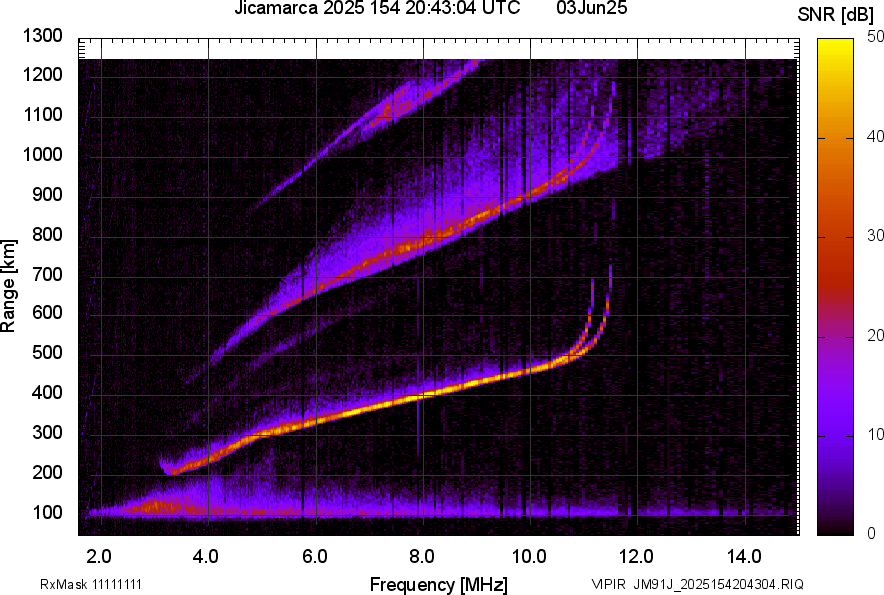Click the SNR colorbar label "40"

[x=875, y=136]
